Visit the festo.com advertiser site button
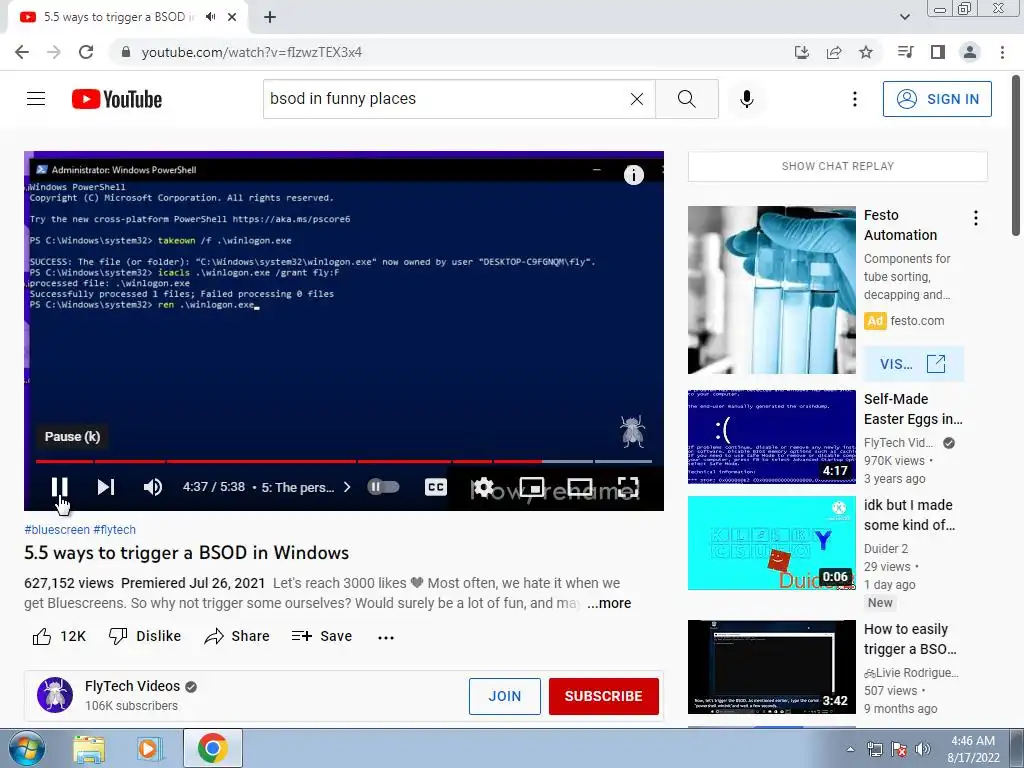This screenshot has height=768, width=1024. 914,364
